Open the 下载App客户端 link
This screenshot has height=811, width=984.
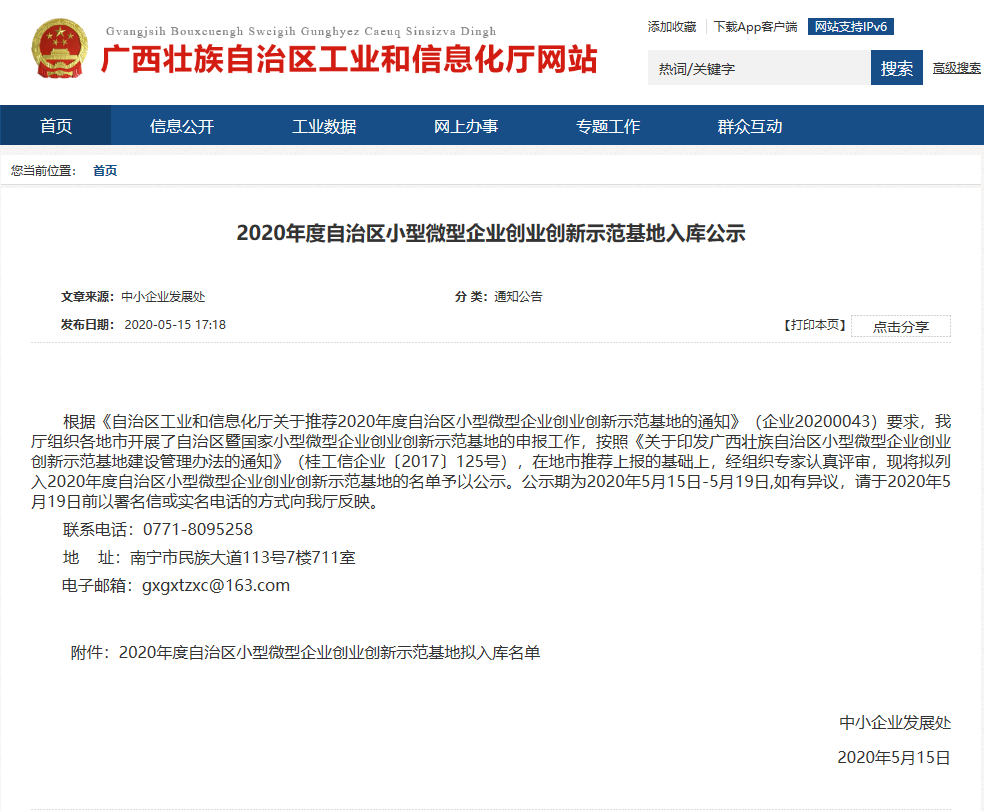(755, 27)
